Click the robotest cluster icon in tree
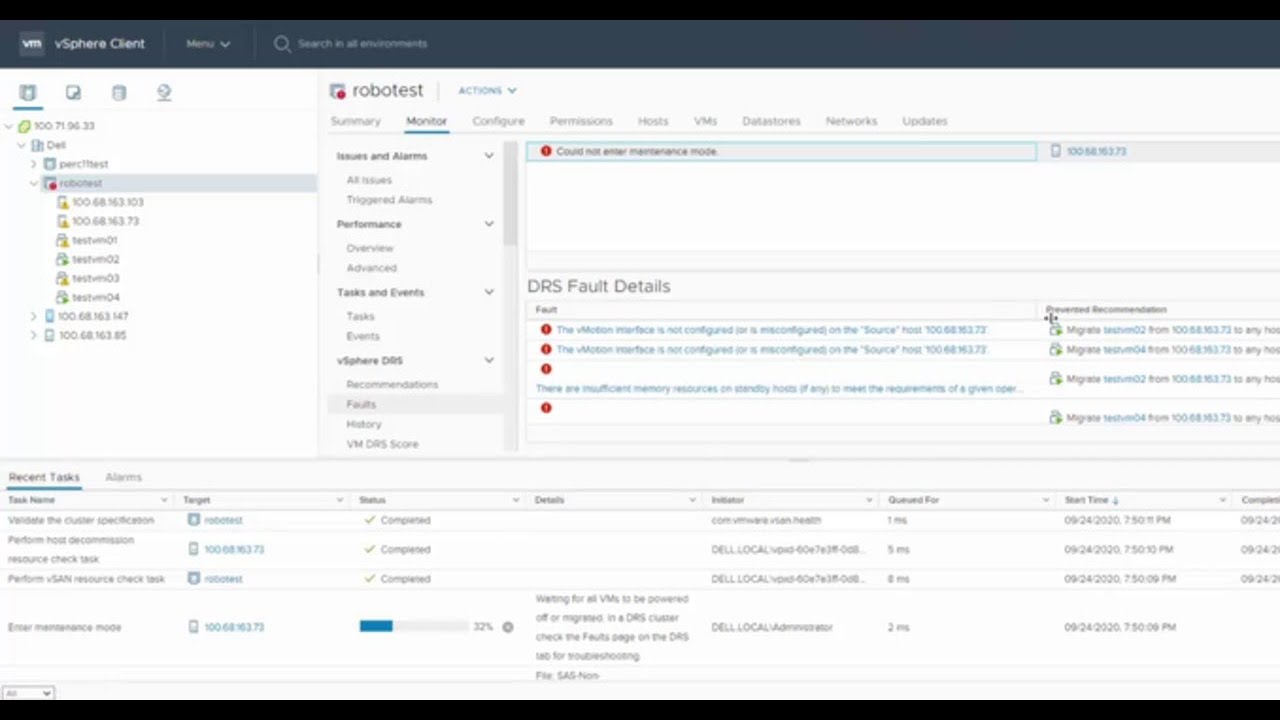The image size is (1280, 720). tap(50, 183)
